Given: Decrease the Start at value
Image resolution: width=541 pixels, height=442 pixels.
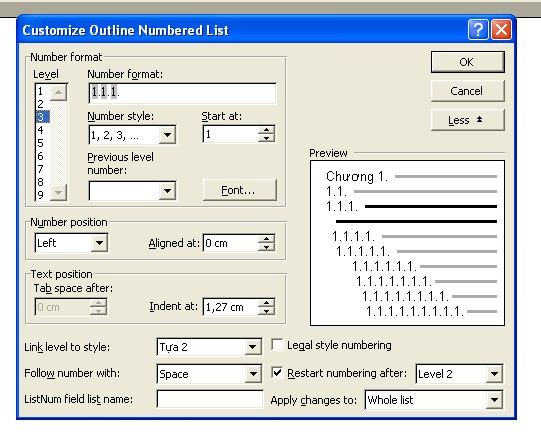Looking at the screenshot, I should pos(266,138).
